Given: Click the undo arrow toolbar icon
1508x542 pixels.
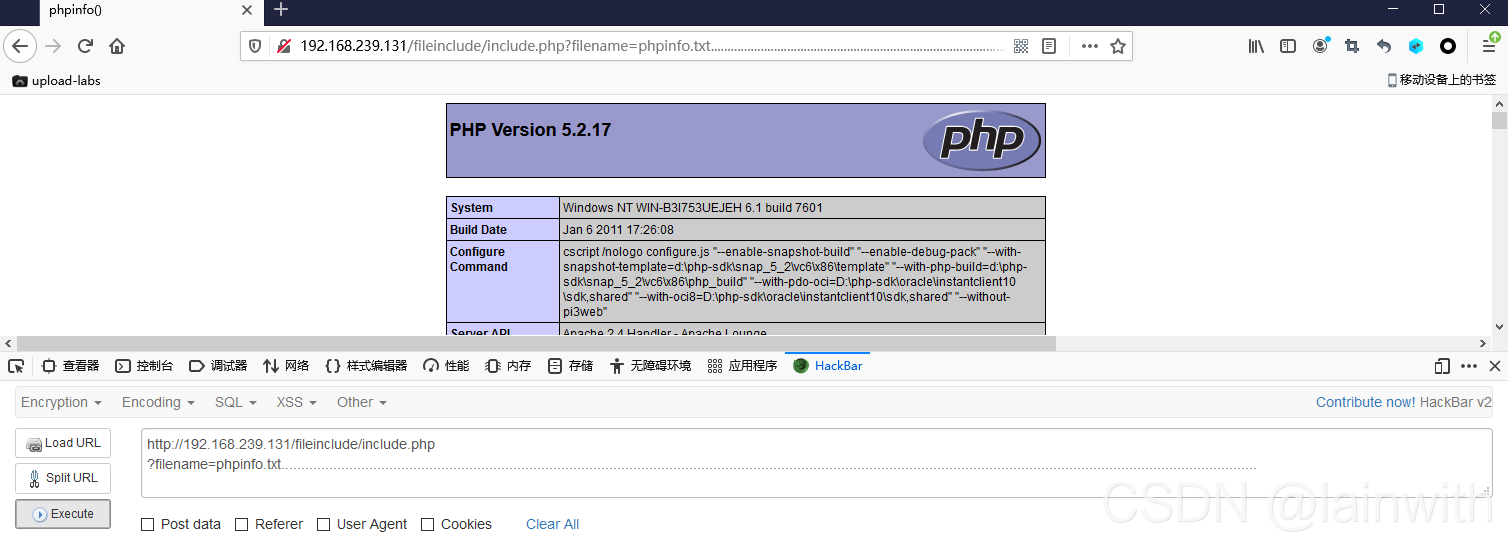Looking at the screenshot, I should tap(1384, 46).
